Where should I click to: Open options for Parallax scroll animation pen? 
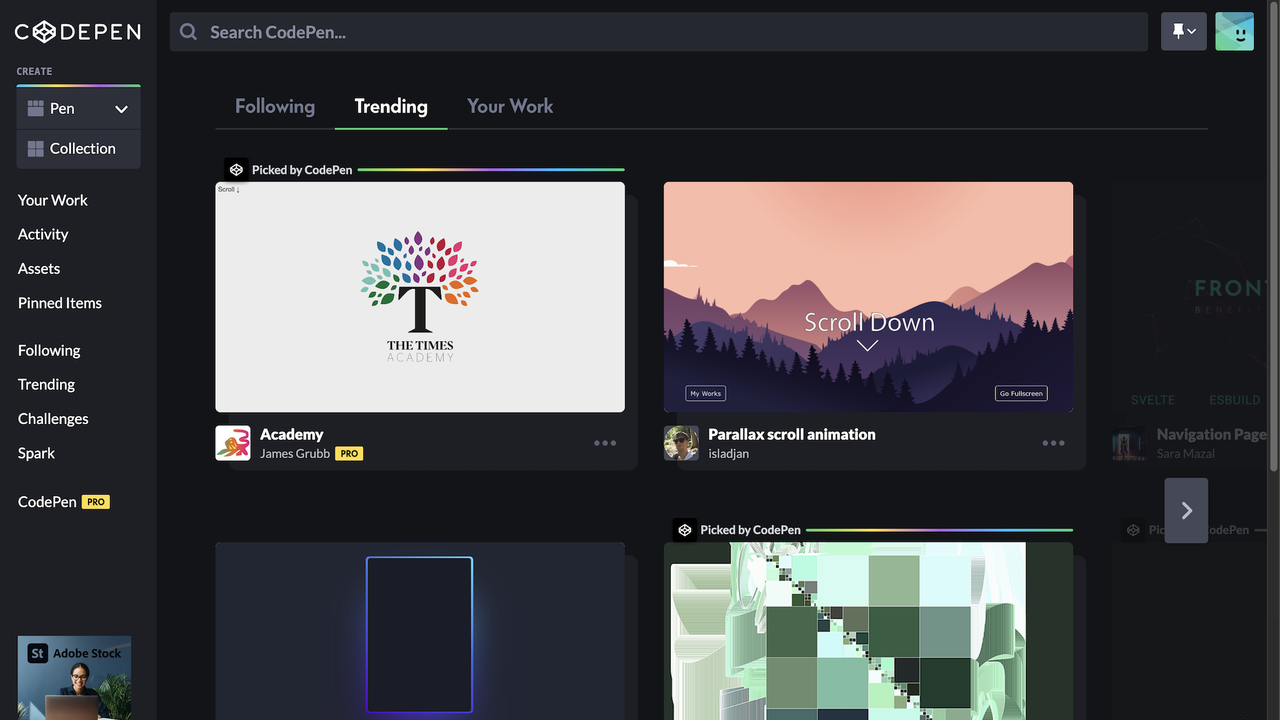tap(1053, 443)
